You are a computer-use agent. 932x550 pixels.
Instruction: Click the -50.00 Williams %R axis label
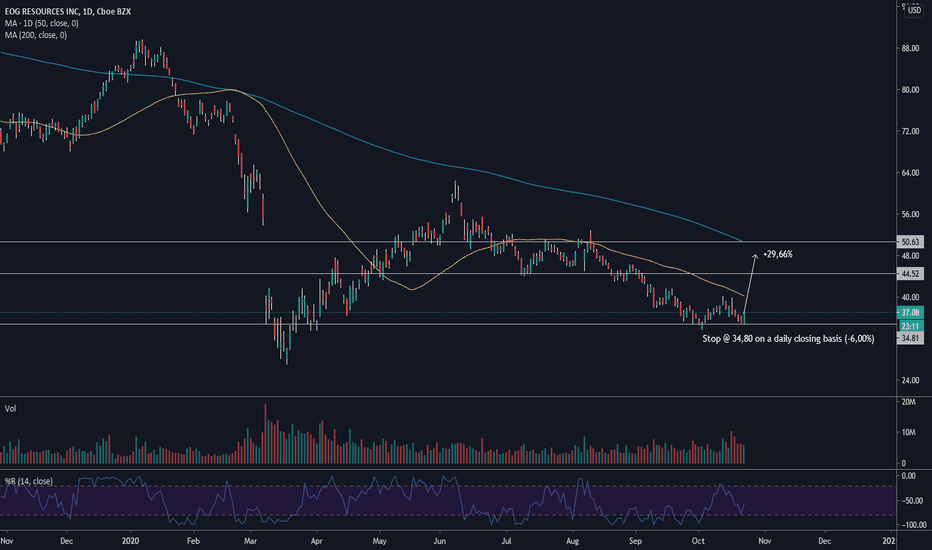(913, 501)
